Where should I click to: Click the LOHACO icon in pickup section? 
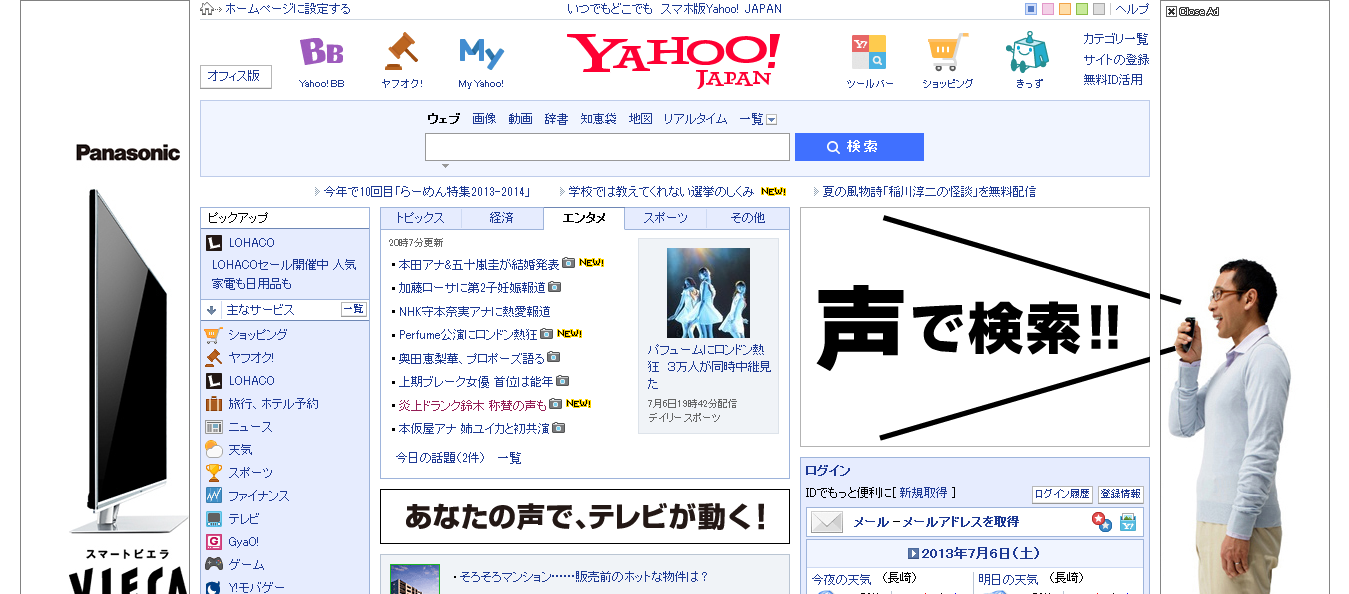coord(213,243)
